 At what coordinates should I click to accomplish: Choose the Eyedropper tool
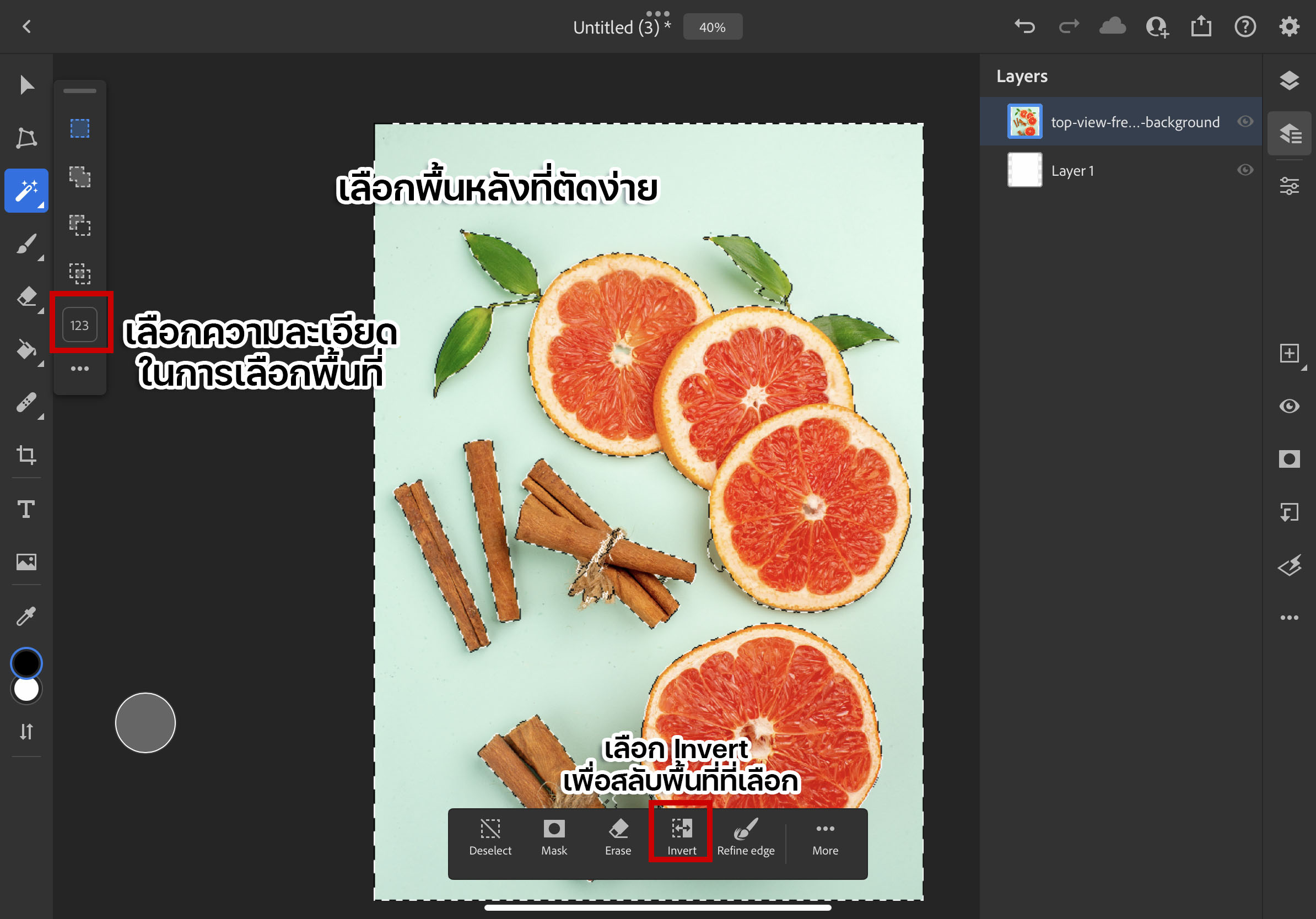coord(26,616)
